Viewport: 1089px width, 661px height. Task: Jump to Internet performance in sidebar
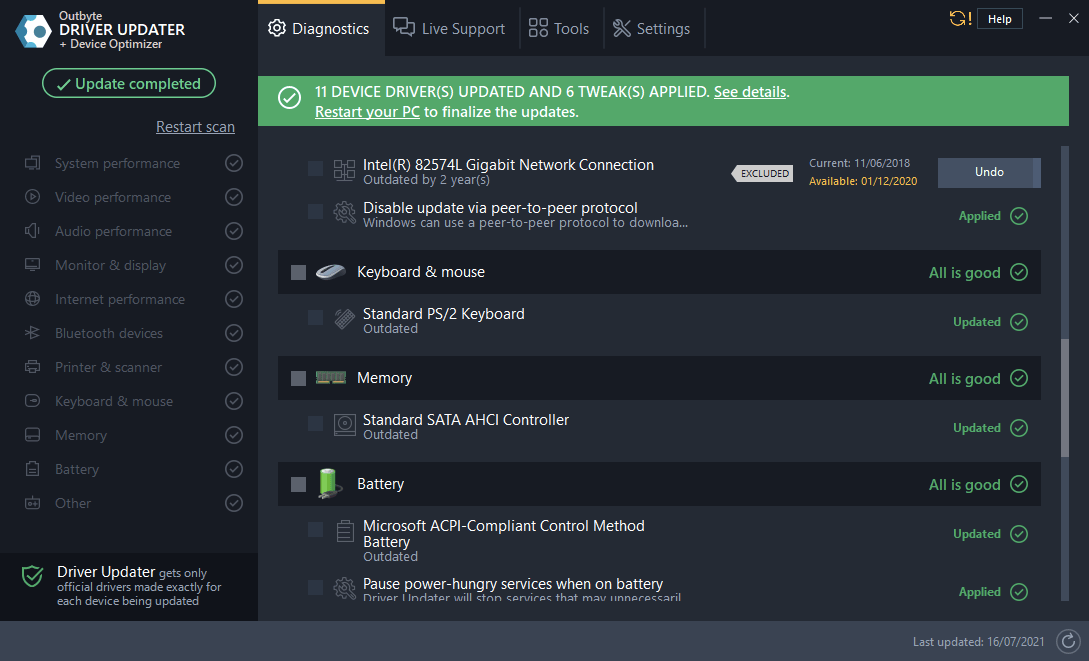tap(119, 299)
